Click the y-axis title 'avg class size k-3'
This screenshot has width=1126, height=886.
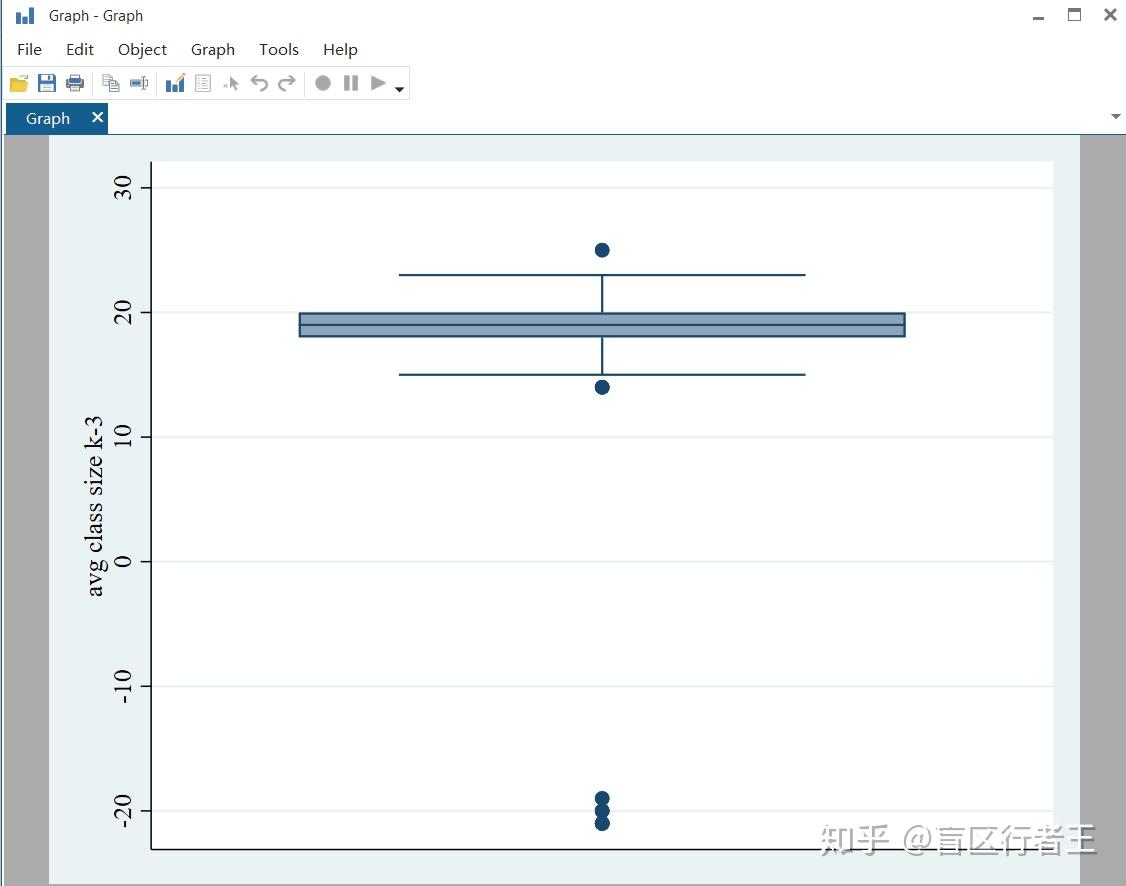94,506
